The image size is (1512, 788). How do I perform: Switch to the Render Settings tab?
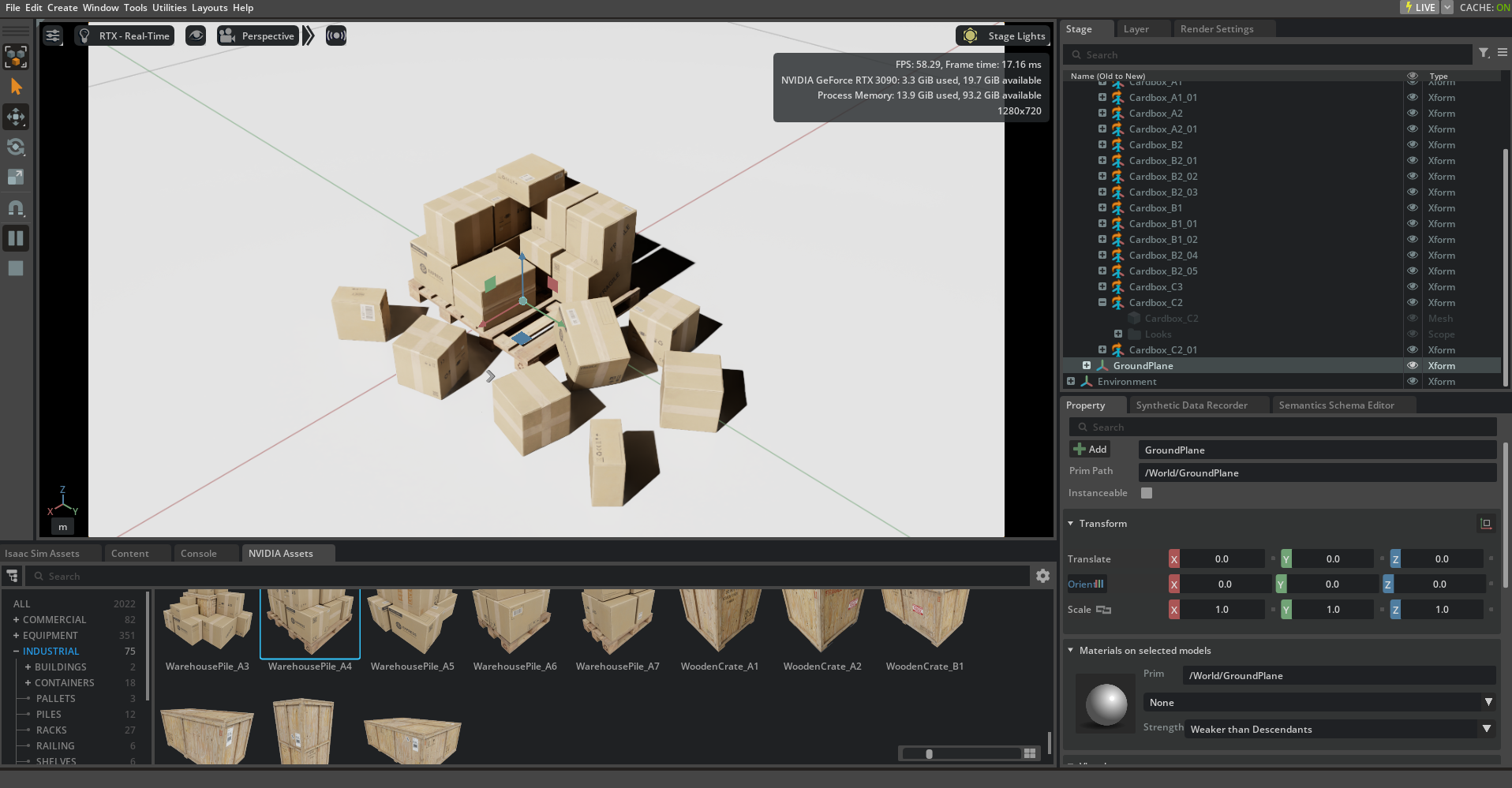click(x=1216, y=29)
